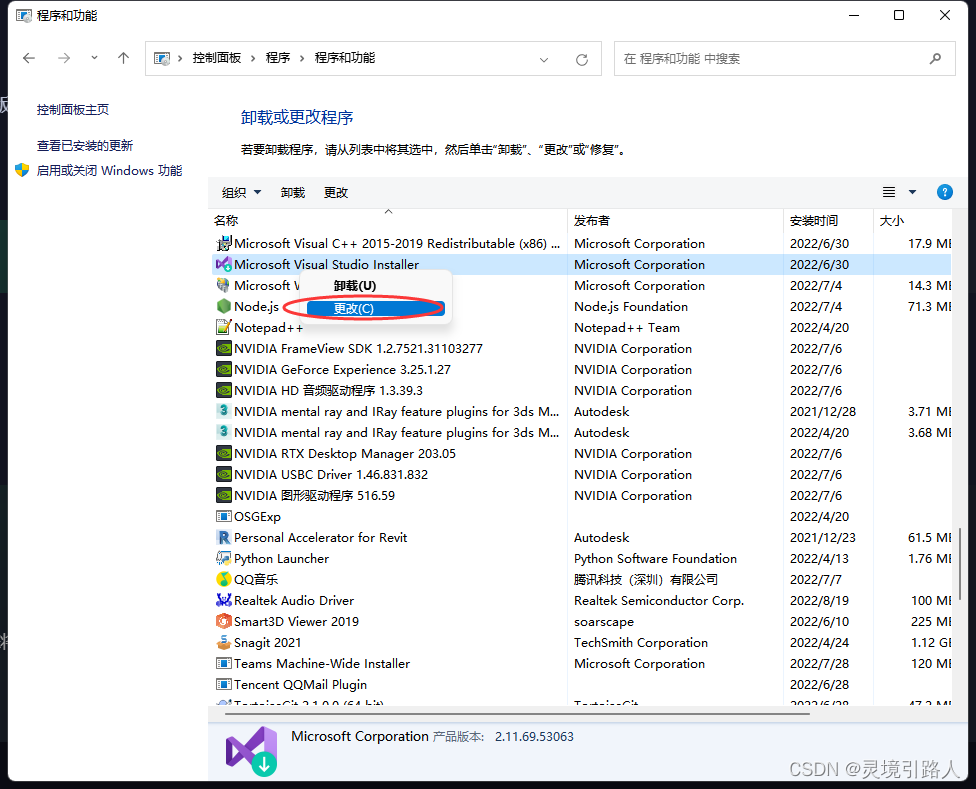Select first NVIDIA mental ray row dated 2021/12/28

coord(581,412)
